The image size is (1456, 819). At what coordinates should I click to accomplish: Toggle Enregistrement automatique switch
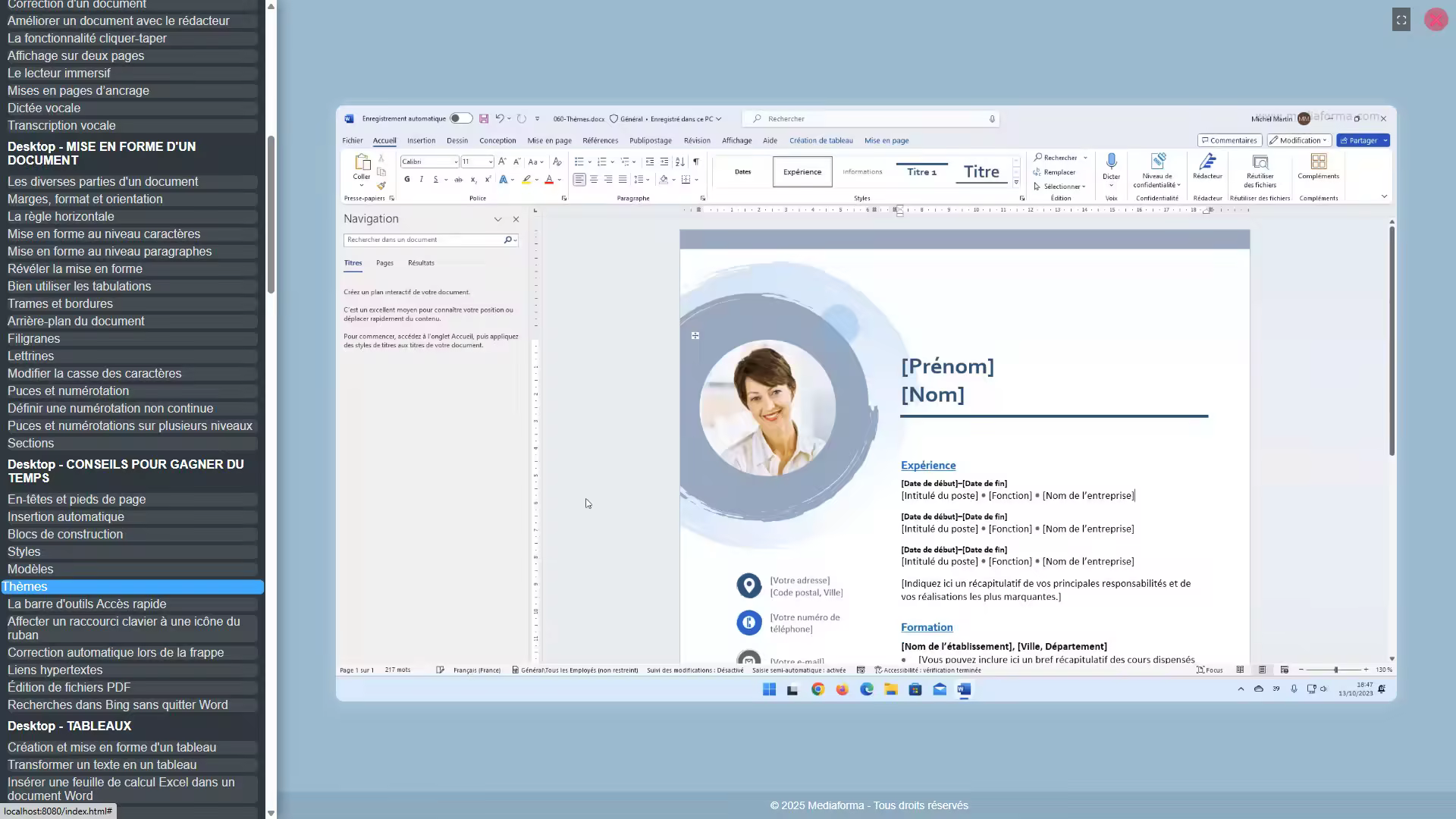pos(460,118)
